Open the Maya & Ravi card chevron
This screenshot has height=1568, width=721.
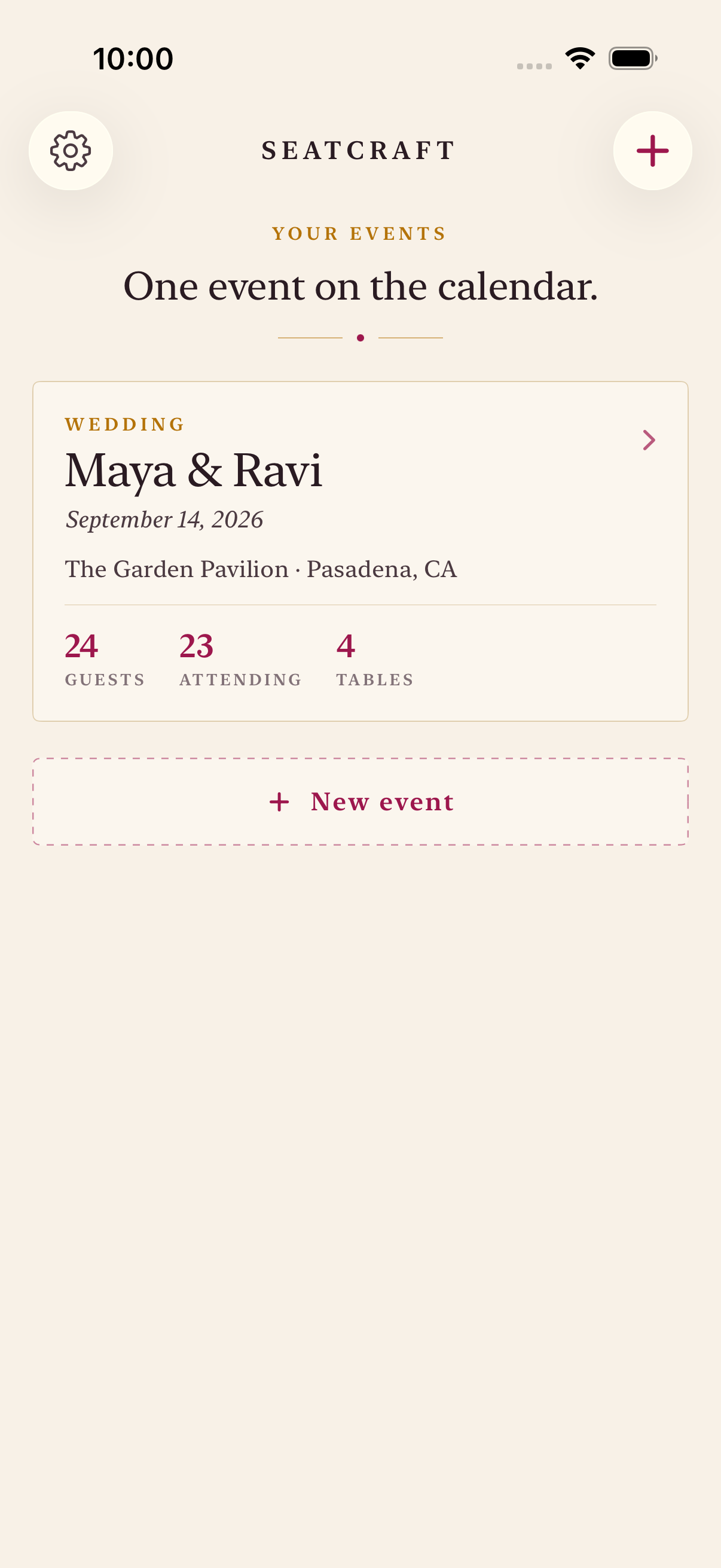[649, 440]
